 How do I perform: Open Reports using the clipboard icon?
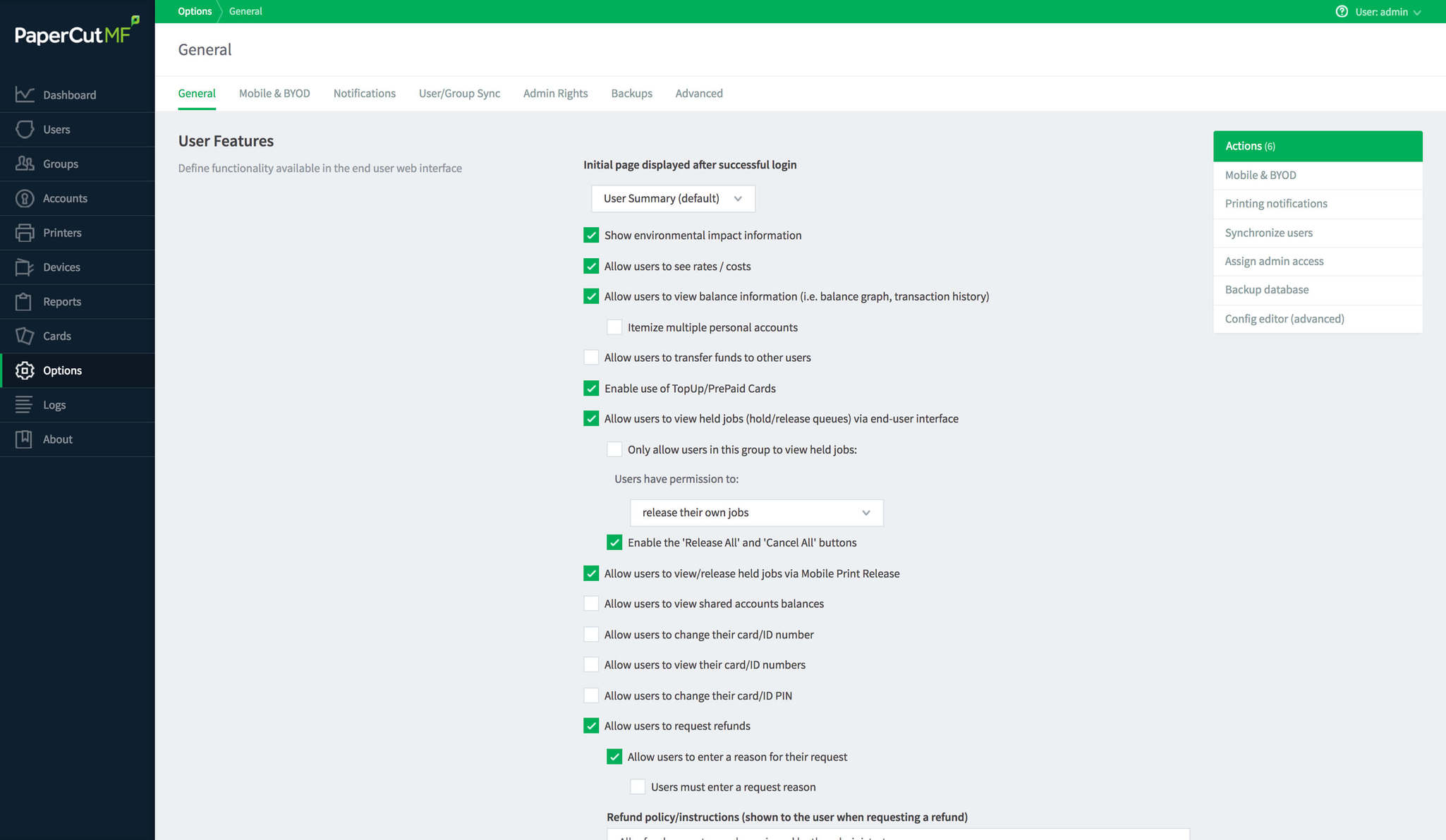[x=25, y=302]
